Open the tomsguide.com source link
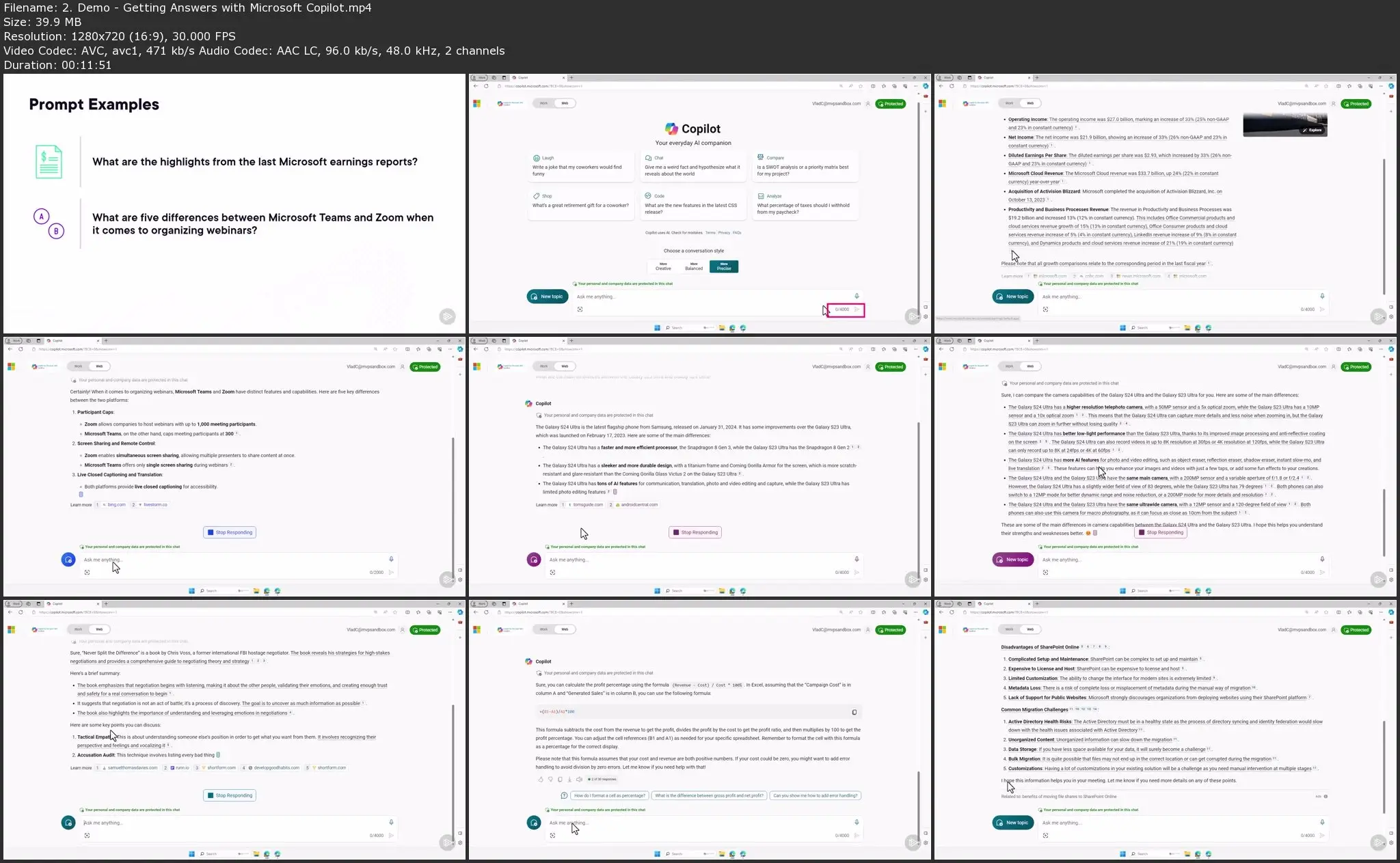Viewport: 1400px width, 863px height. [x=587, y=505]
